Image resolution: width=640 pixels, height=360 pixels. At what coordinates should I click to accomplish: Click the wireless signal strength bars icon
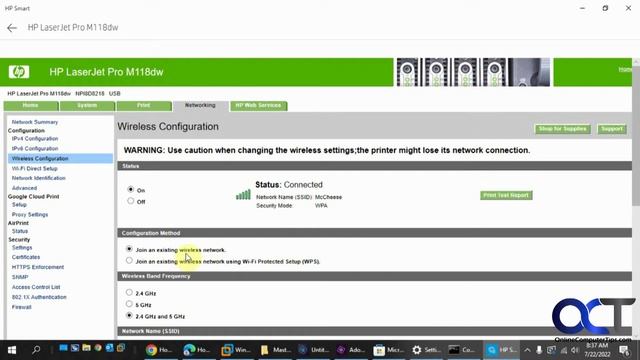(x=243, y=195)
